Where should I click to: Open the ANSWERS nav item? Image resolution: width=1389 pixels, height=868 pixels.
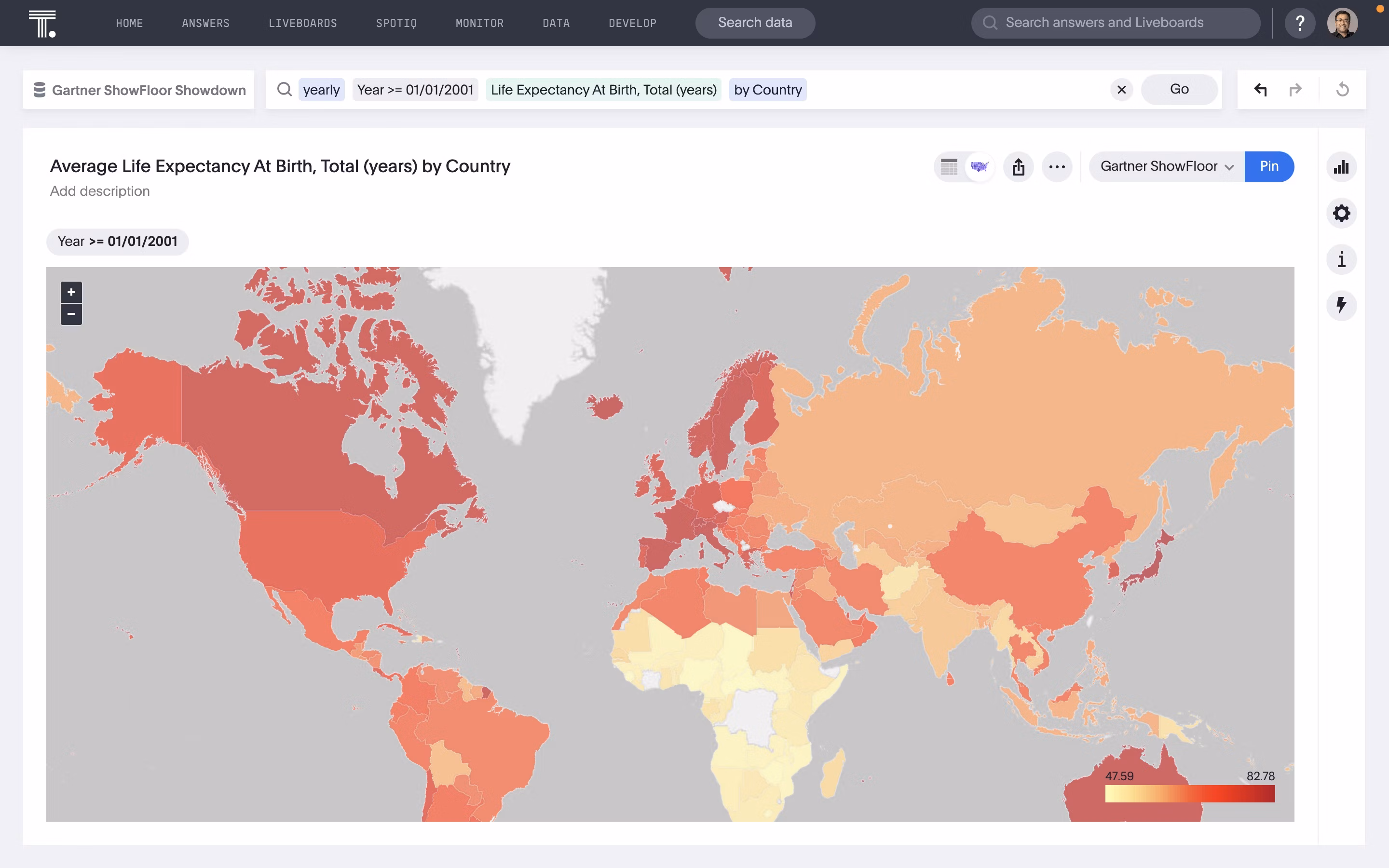click(205, 23)
